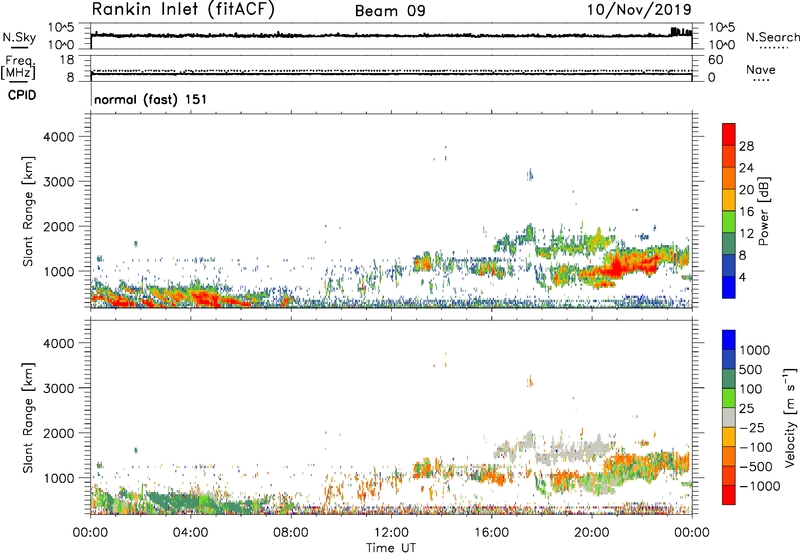800x554 pixels.
Task: Select the '12:00' time tick label
Action: 391,533
